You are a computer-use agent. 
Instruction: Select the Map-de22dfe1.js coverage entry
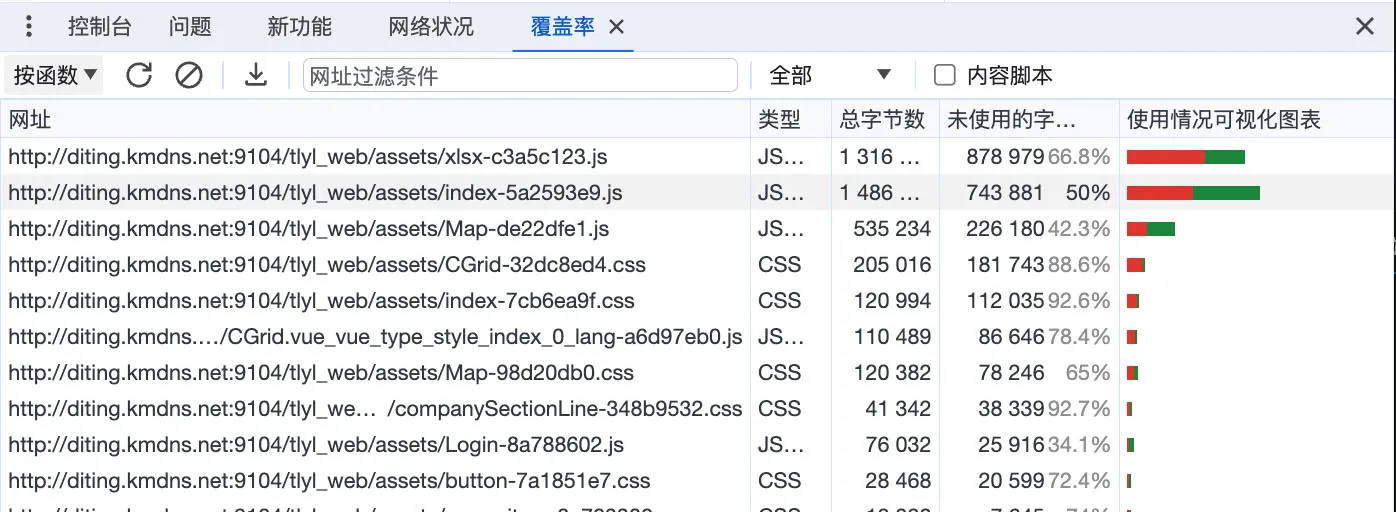point(308,229)
